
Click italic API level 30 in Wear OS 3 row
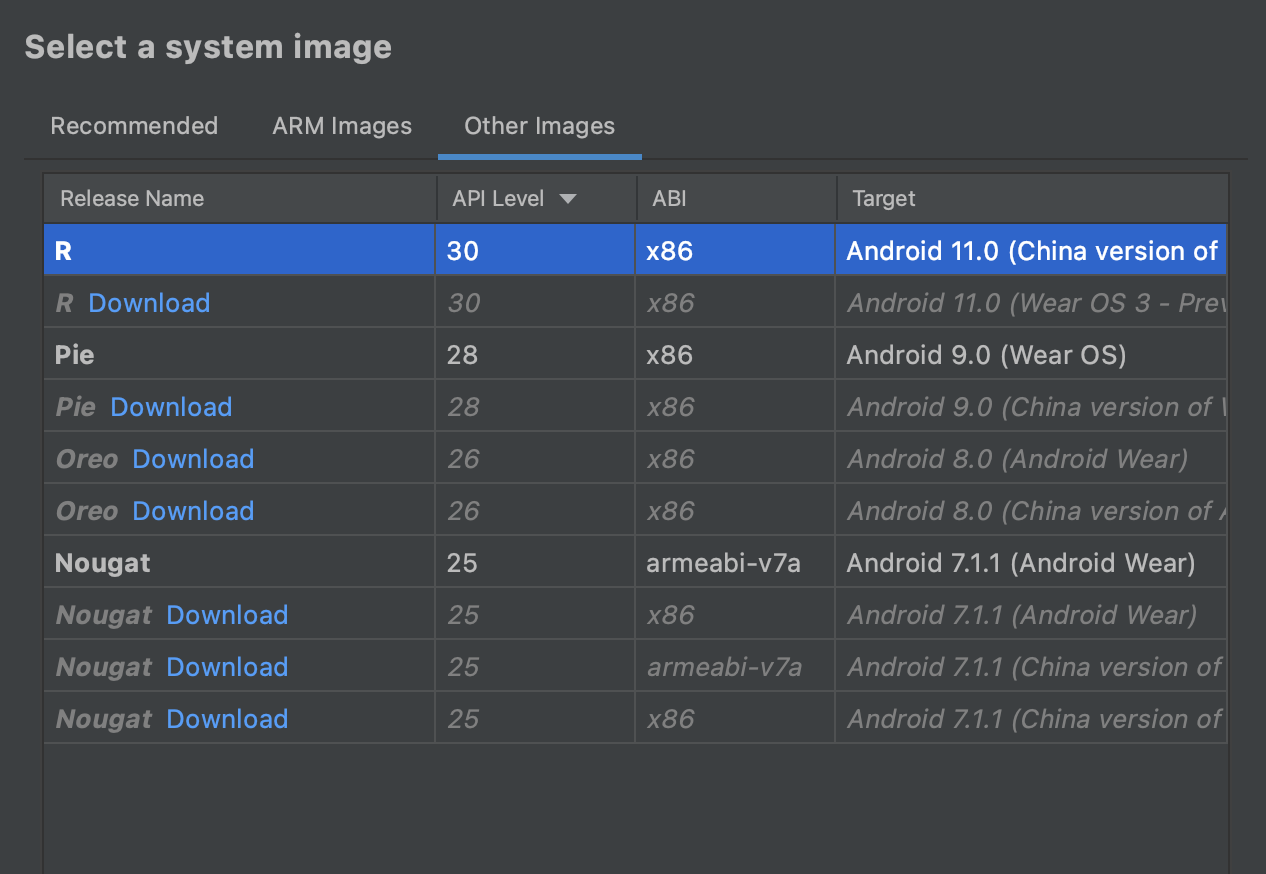coord(463,303)
